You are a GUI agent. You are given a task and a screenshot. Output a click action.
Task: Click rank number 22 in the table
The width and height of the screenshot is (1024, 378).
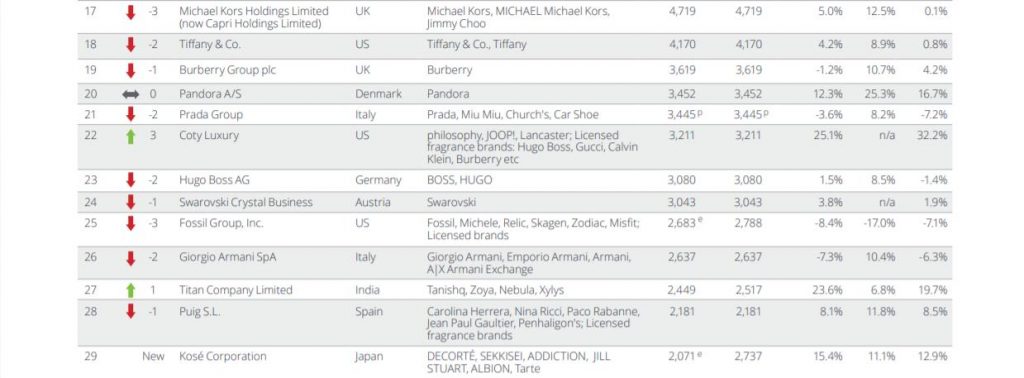pyautogui.click(x=91, y=135)
